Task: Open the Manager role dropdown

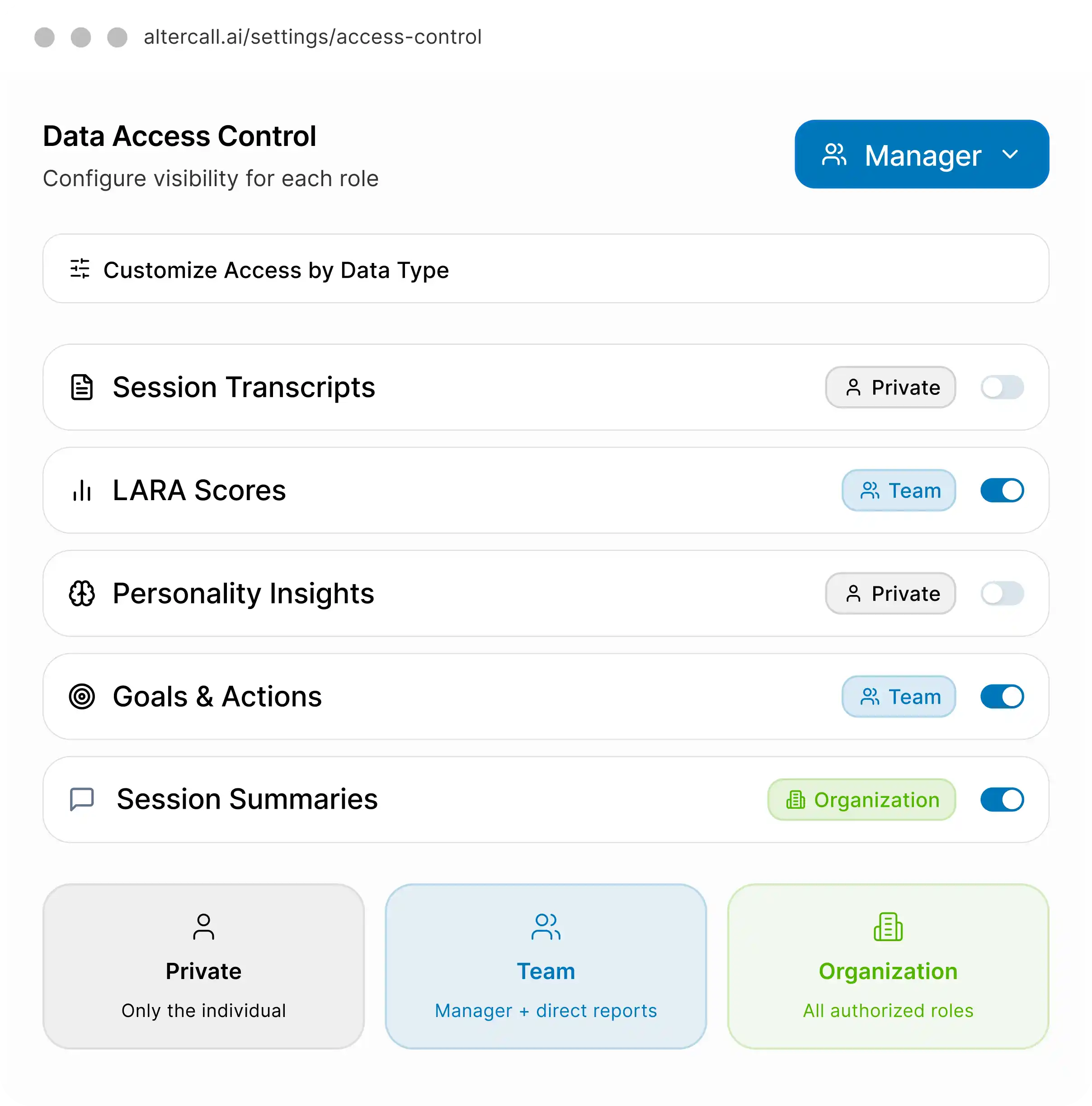Action: point(921,155)
